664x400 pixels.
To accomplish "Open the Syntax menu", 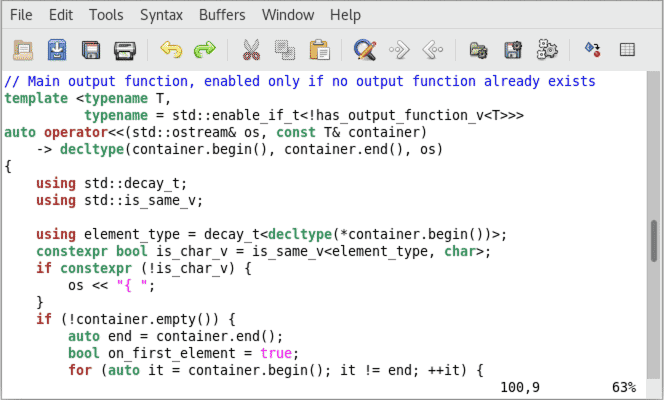I will coord(161,15).
